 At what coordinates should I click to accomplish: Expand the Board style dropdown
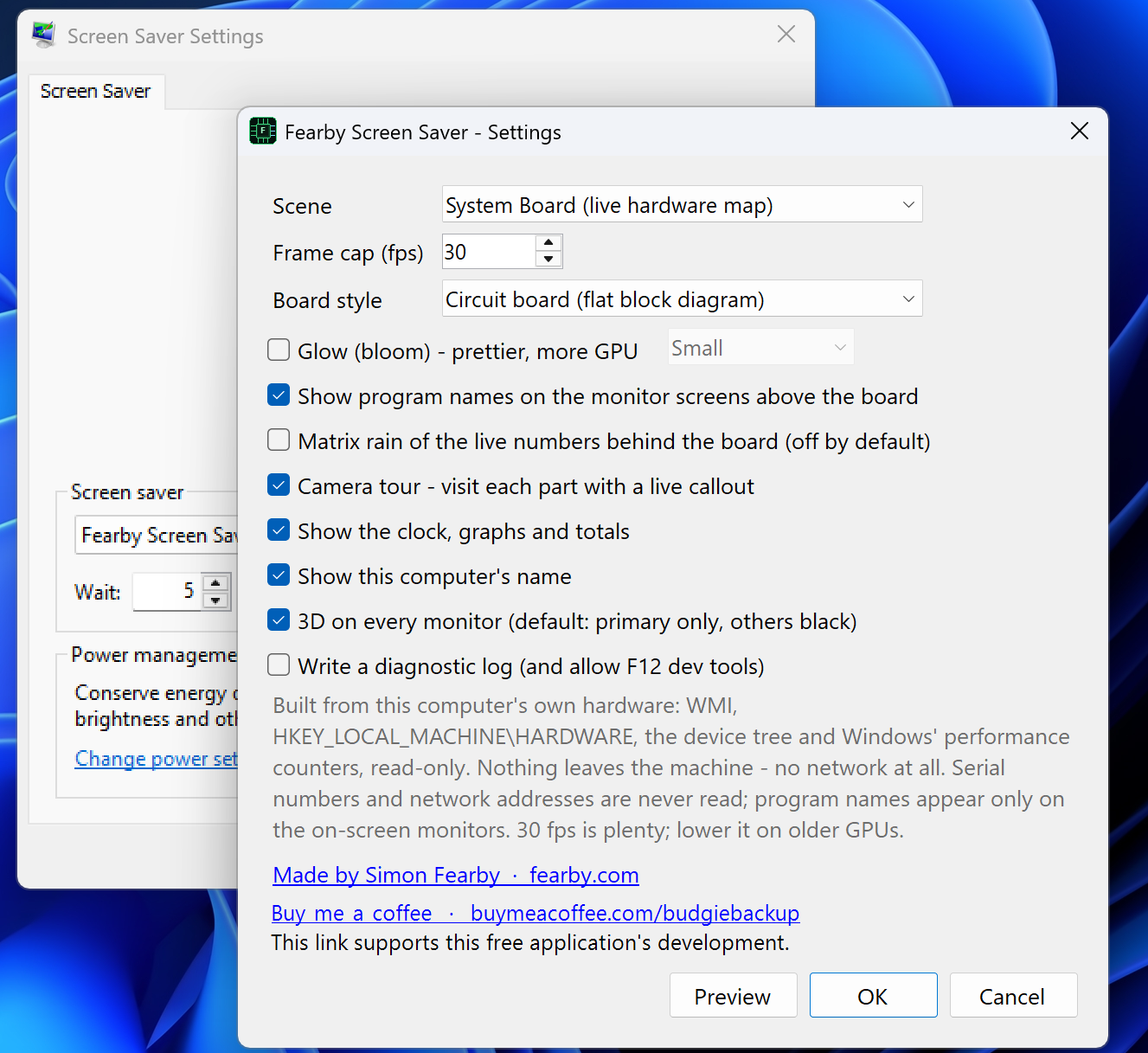click(682, 299)
